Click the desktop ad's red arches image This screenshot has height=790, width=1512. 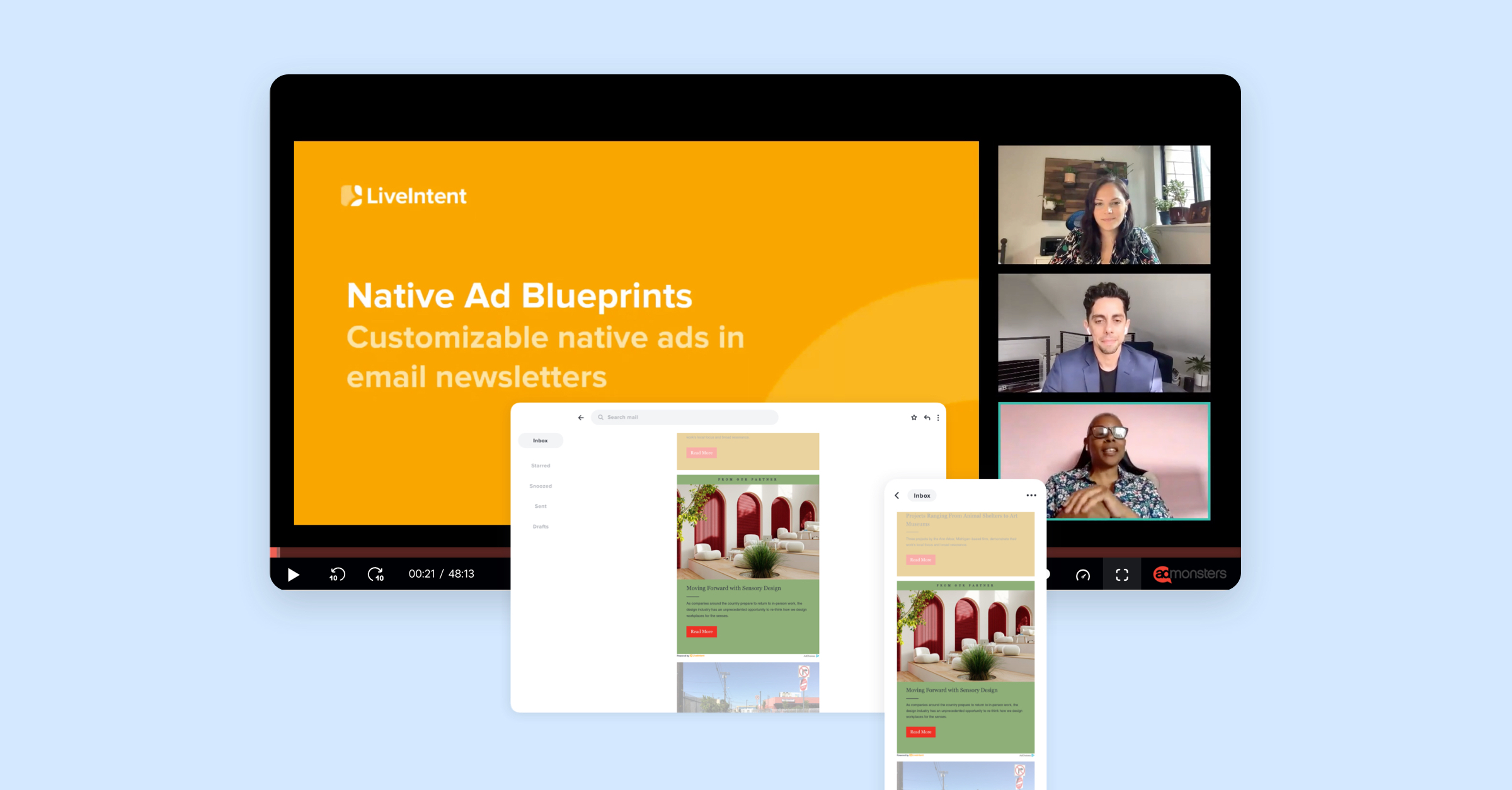[748, 531]
